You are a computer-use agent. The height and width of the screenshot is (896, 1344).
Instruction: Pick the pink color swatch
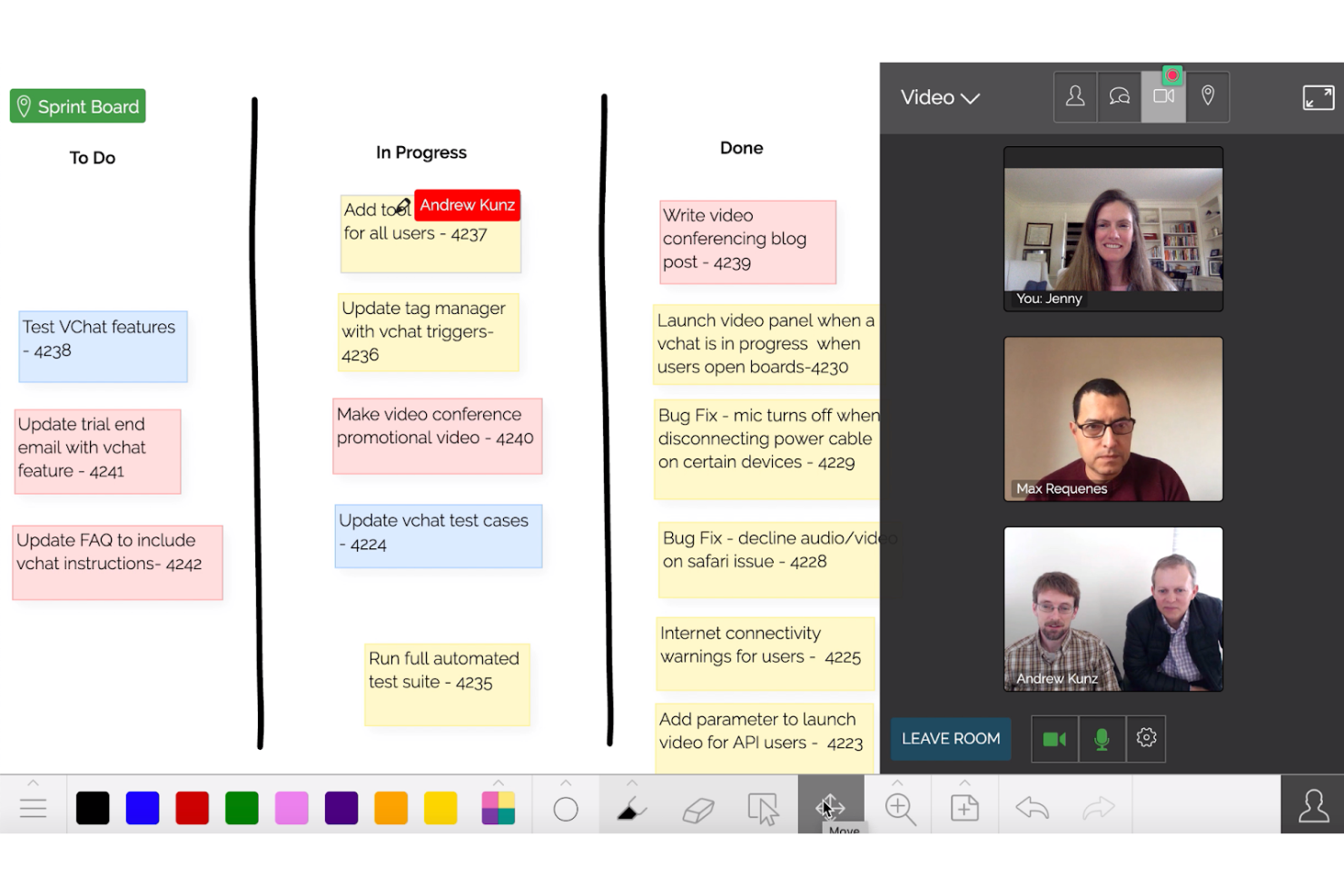tap(292, 808)
